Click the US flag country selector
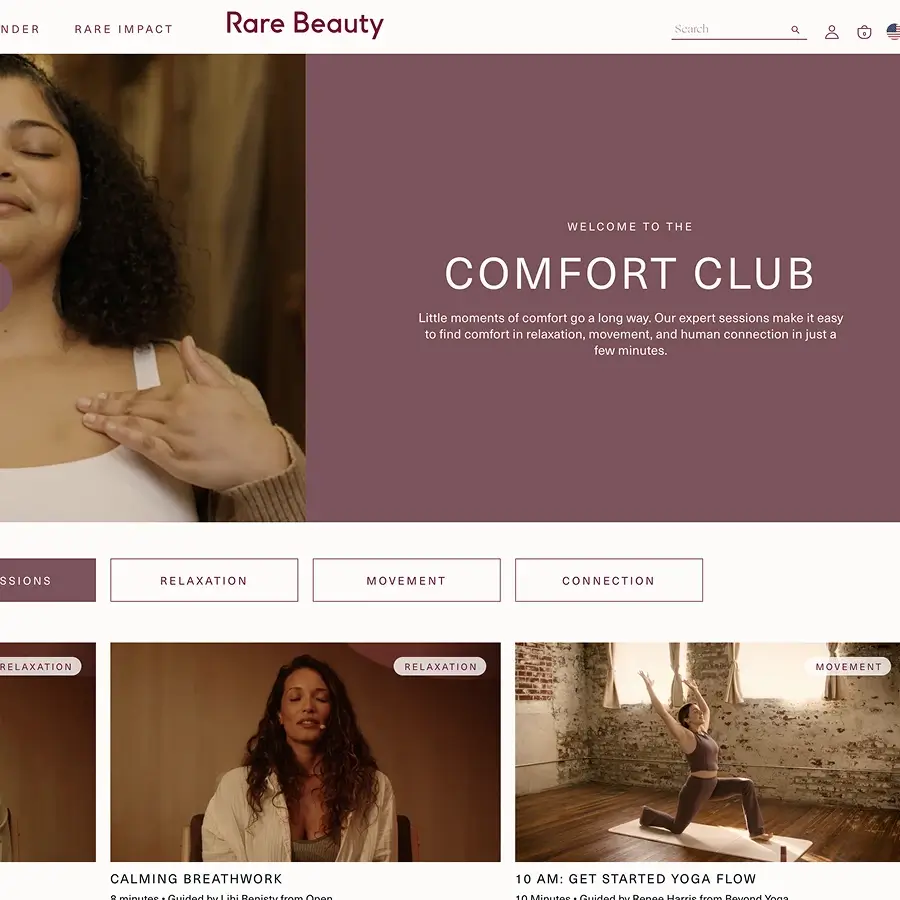The width and height of the screenshot is (900, 900). 894,32
